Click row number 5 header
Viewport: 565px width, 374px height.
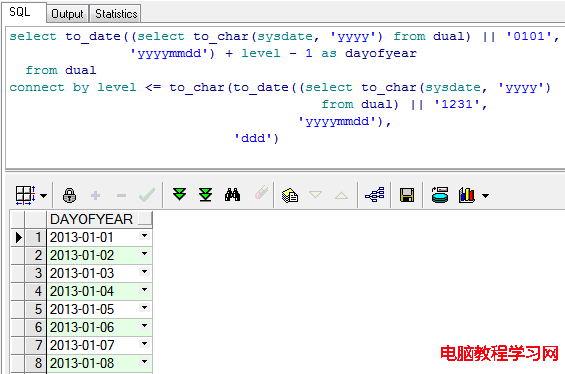tap(35, 310)
